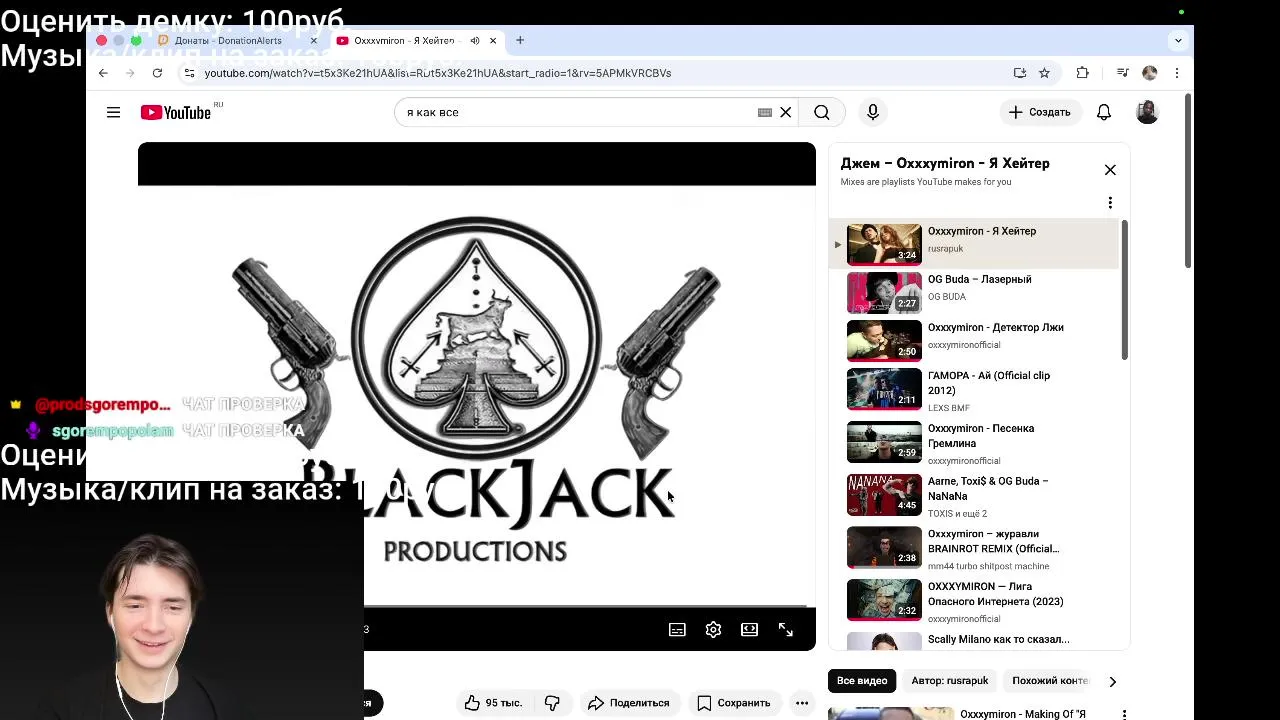Open browser extensions puzzle icon
This screenshot has width=1280, height=720.
coord(1082,73)
